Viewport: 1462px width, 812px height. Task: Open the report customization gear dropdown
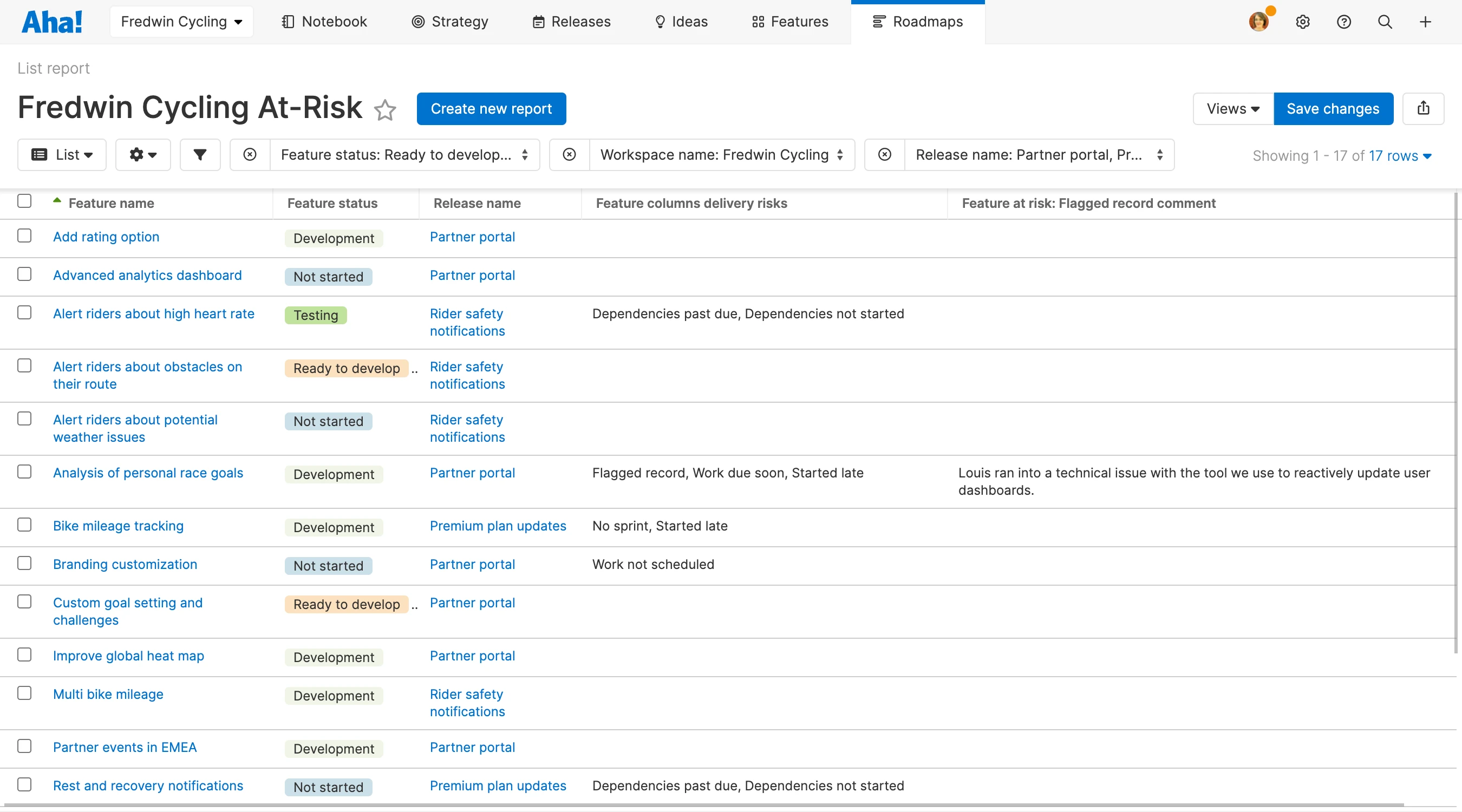(x=142, y=154)
